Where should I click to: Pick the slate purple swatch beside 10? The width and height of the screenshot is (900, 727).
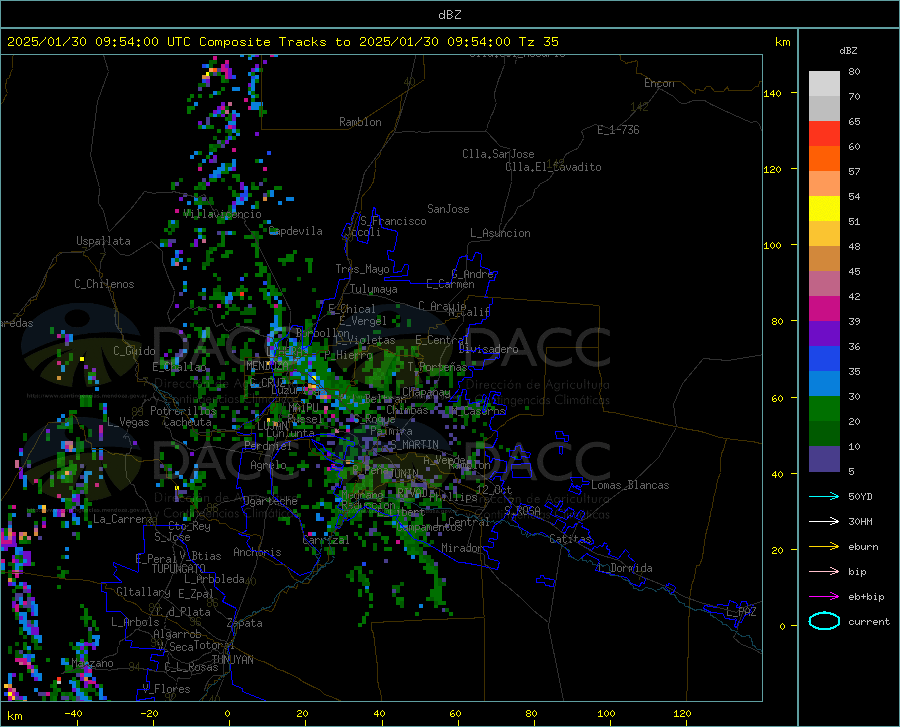[x=824, y=459]
